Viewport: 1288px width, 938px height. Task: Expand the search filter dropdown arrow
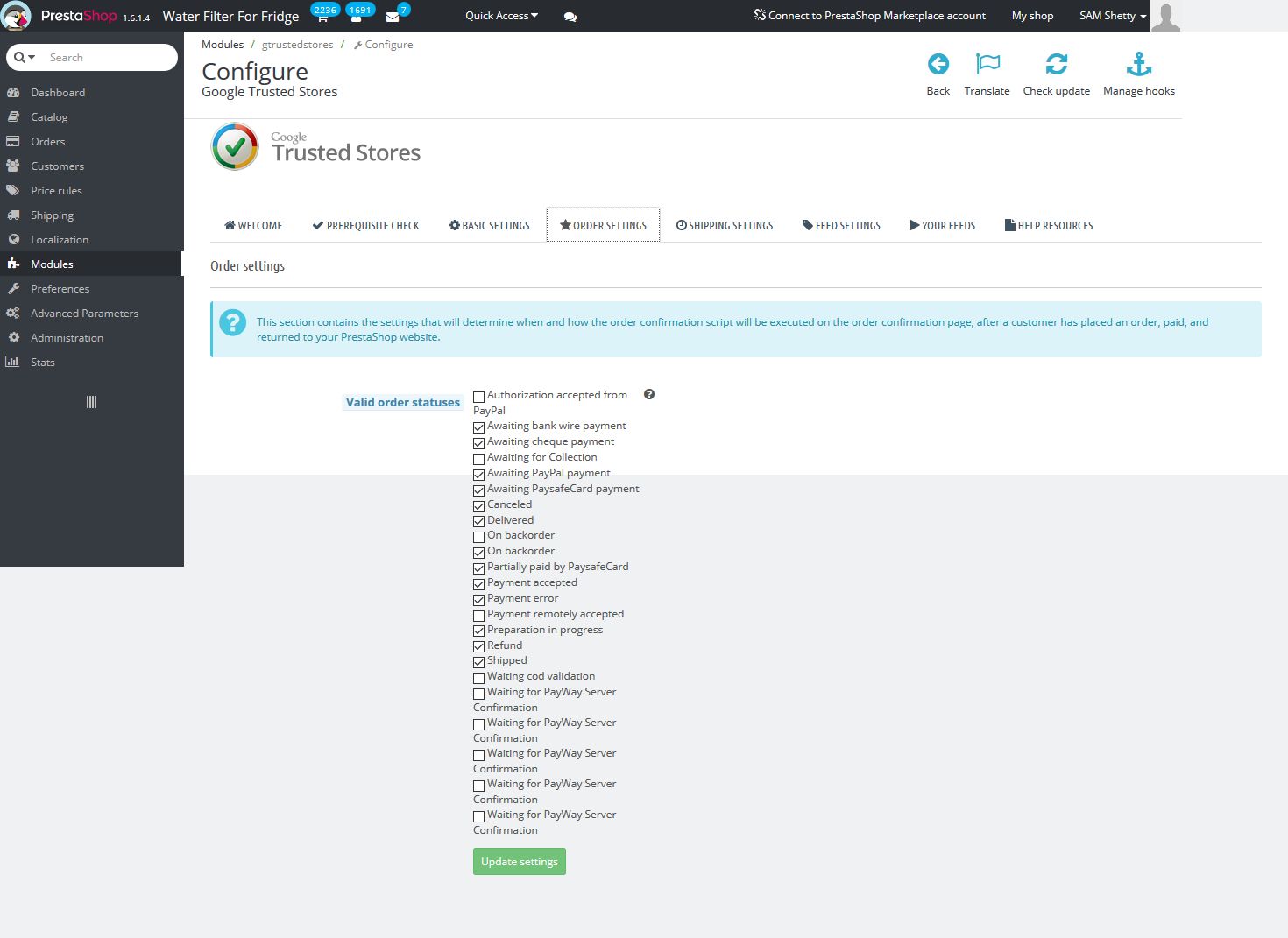pyautogui.click(x=25, y=58)
